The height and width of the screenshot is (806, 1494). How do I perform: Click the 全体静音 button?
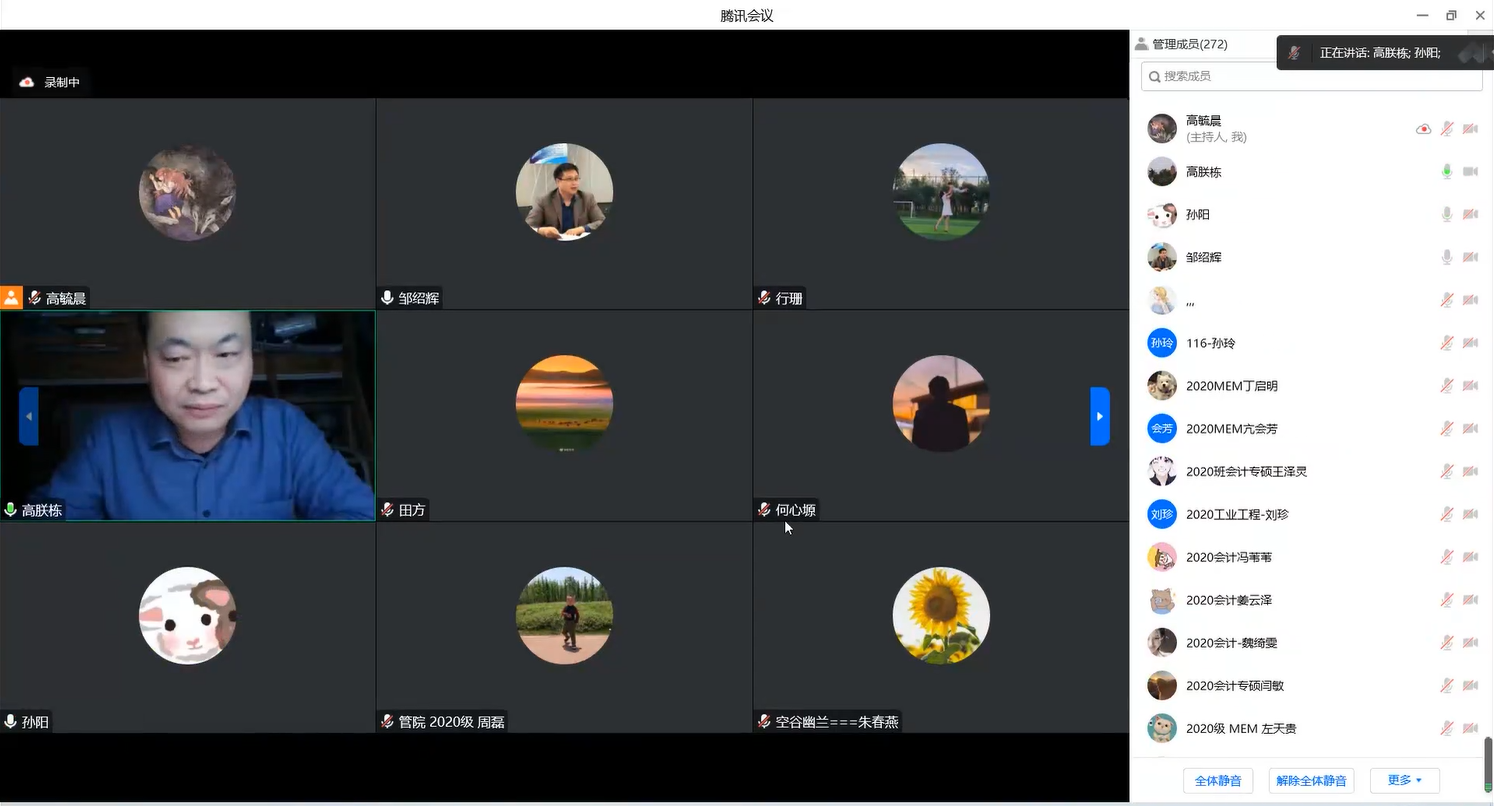click(1217, 780)
